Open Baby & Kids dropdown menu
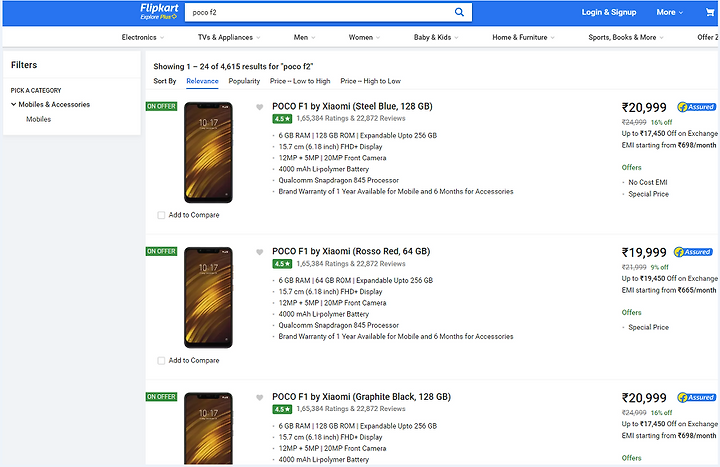The width and height of the screenshot is (720, 467). click(436, 37)
